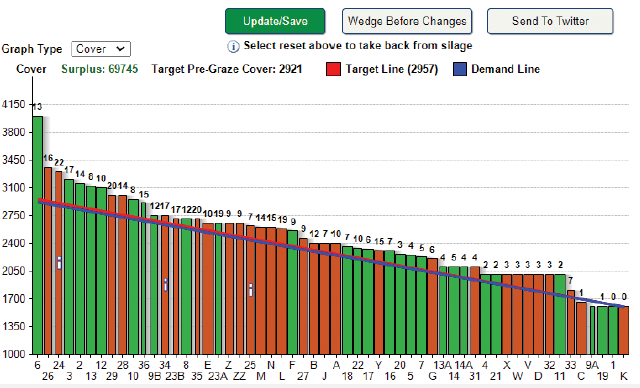
Task: Click the x-axis label ZZ
Action: coord(239,376)
